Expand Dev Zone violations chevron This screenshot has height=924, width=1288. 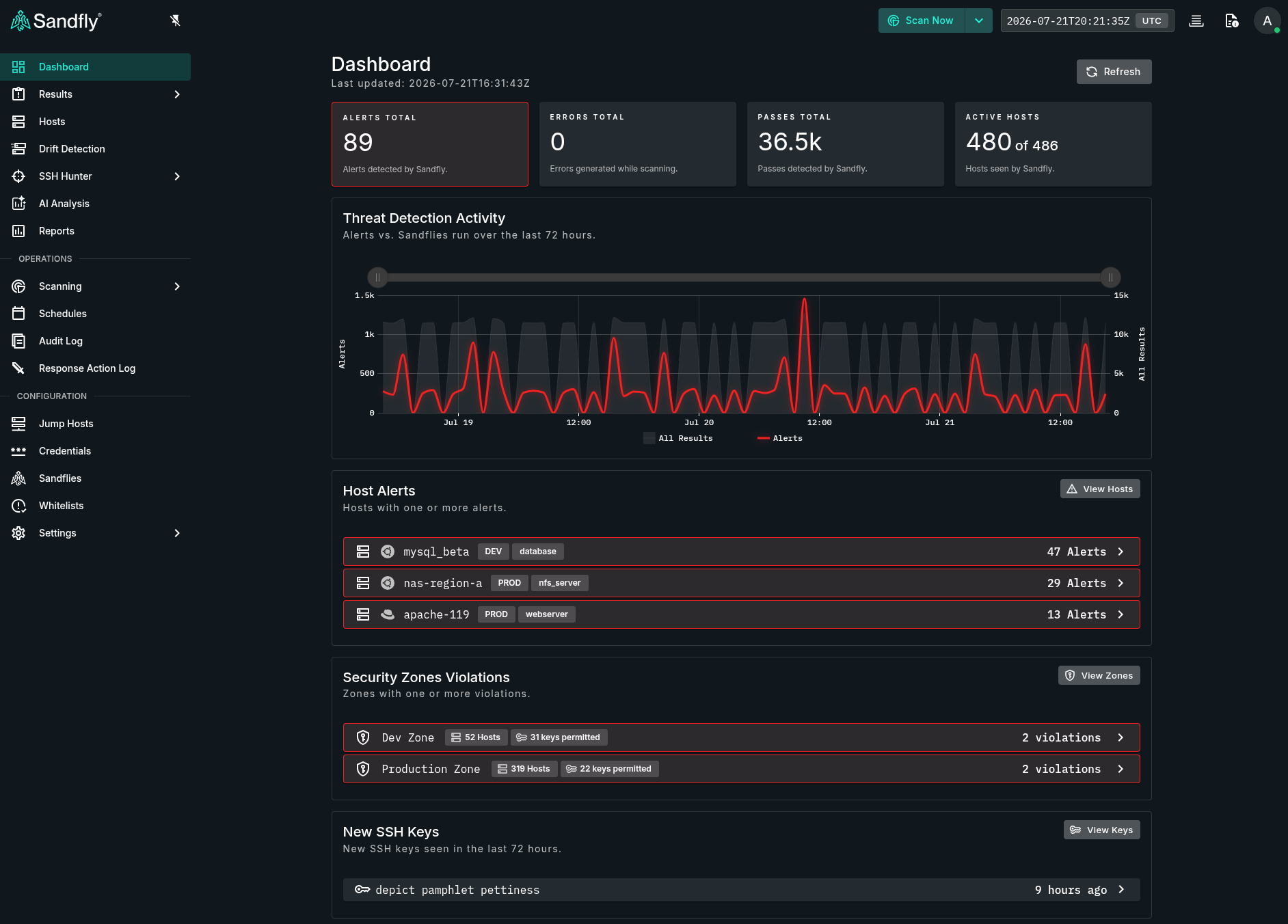(1121, 737)
